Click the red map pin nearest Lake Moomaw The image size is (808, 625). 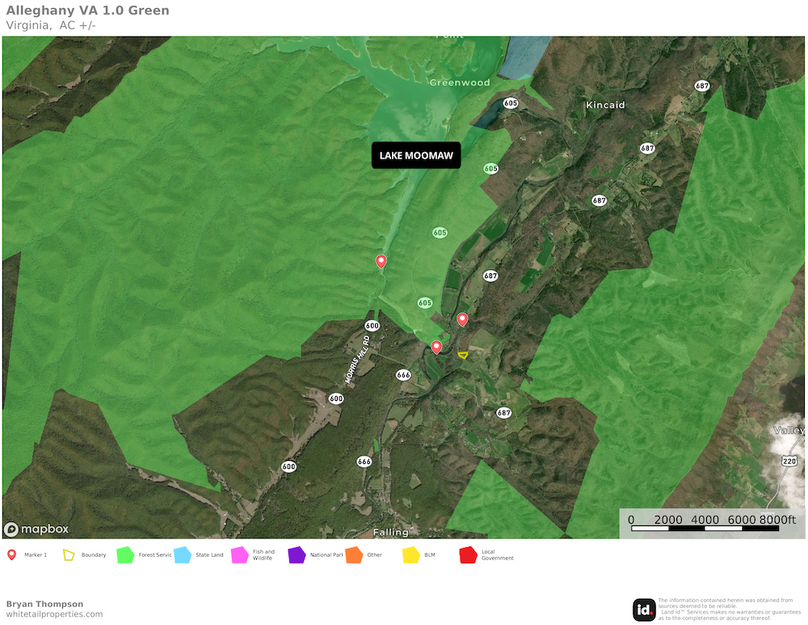pyautogui.click(x=381, y=260)
